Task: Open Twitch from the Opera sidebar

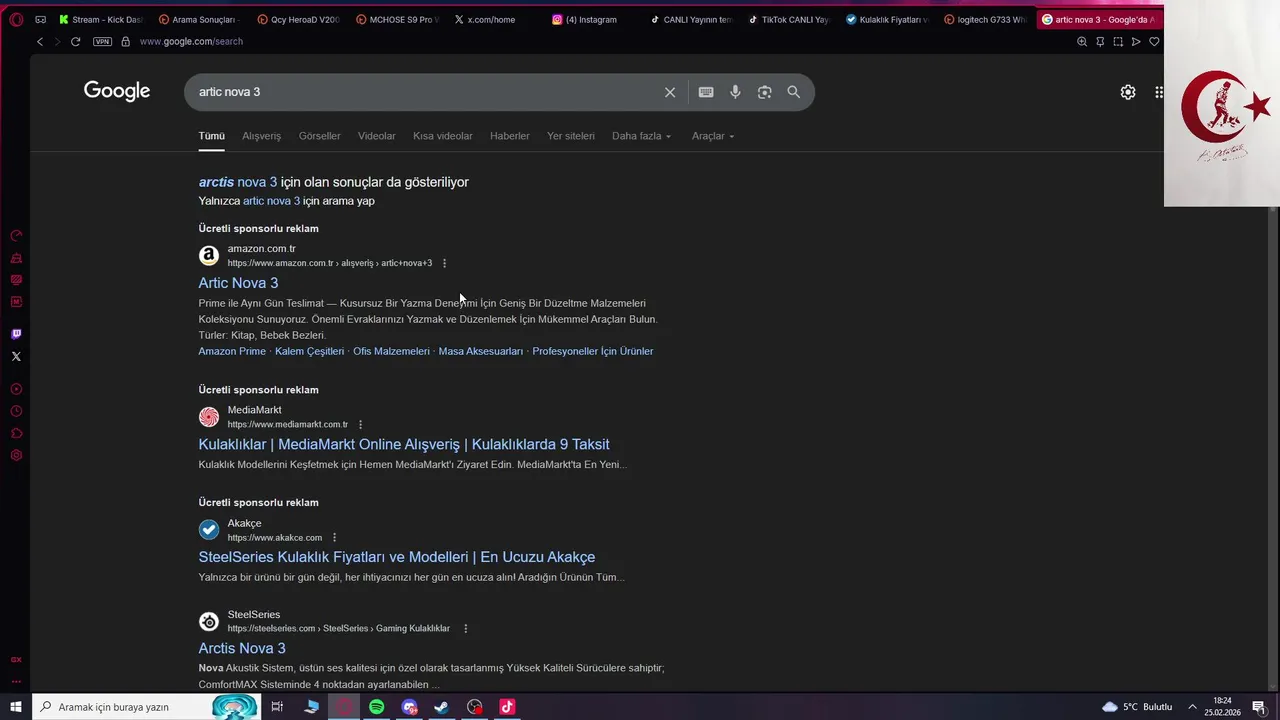Action: tap(16, 334)
